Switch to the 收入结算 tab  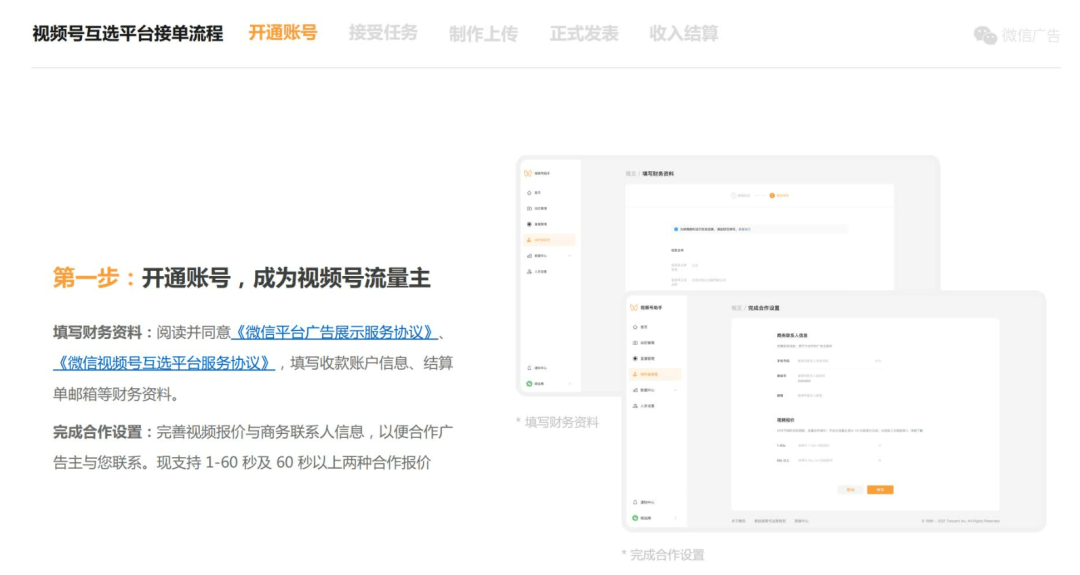684,33
